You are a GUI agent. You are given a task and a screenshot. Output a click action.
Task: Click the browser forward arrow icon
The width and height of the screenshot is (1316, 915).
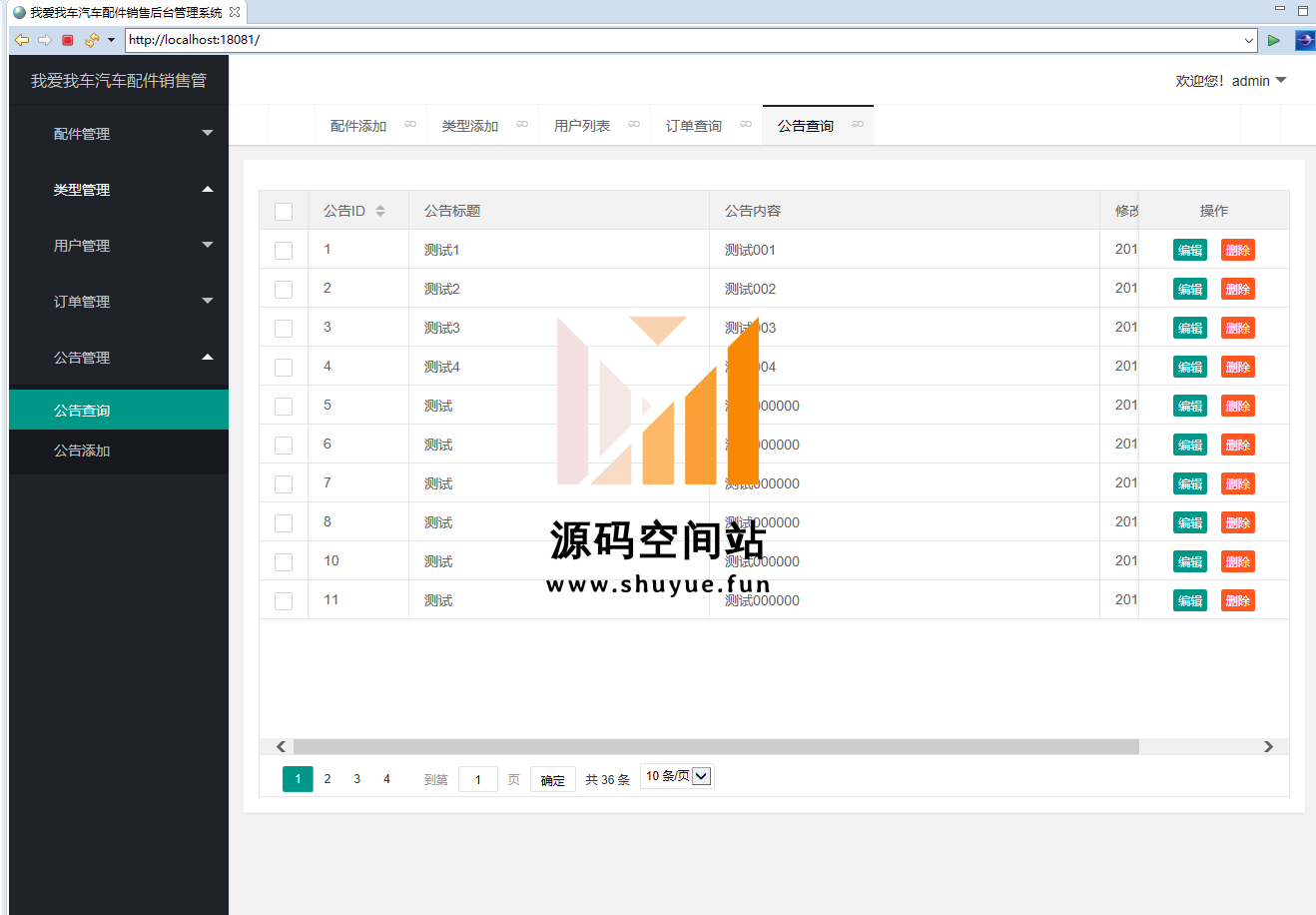click(45, 40)
